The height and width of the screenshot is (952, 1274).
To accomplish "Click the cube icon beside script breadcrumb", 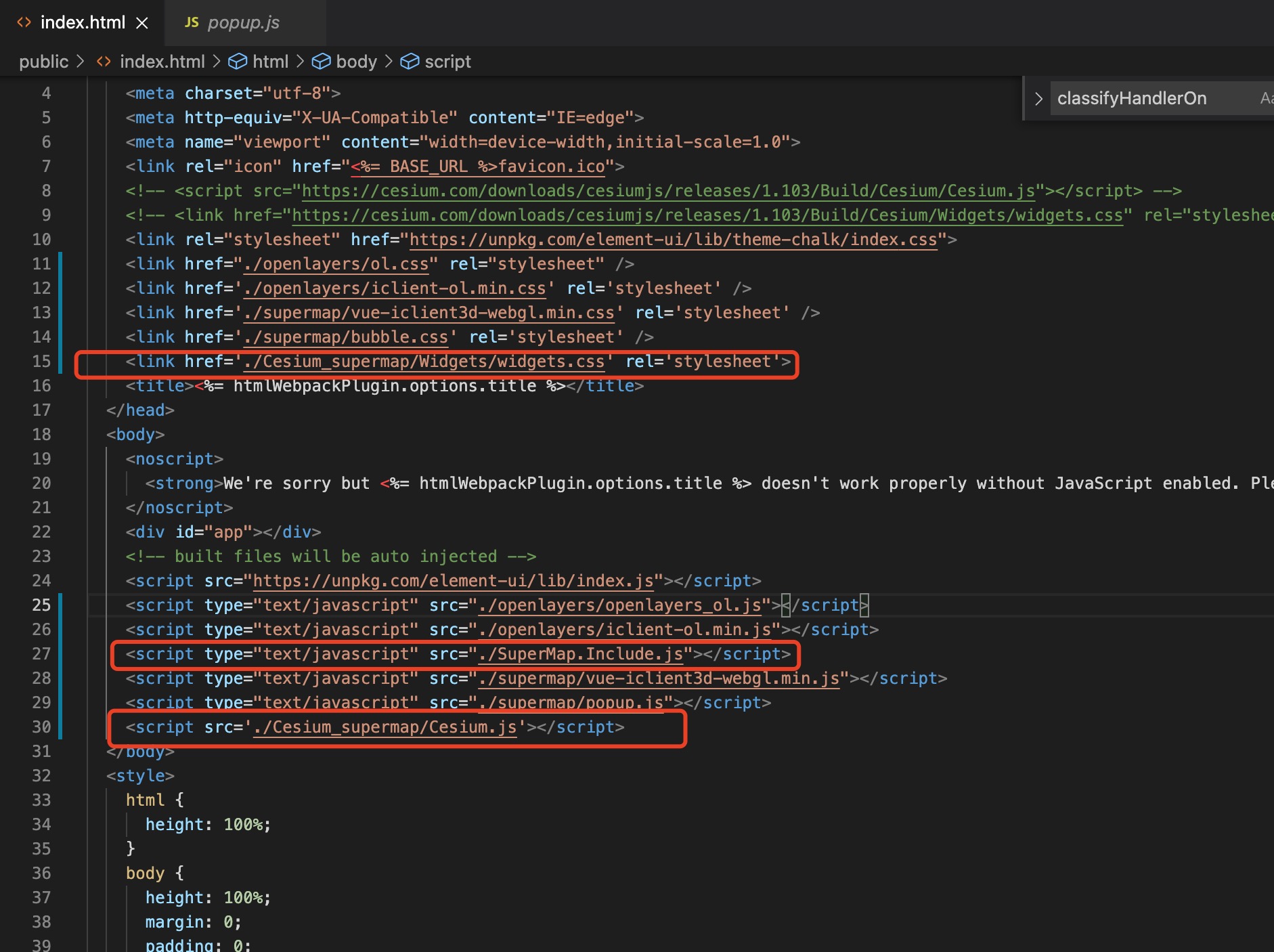I will click(410, 62).
